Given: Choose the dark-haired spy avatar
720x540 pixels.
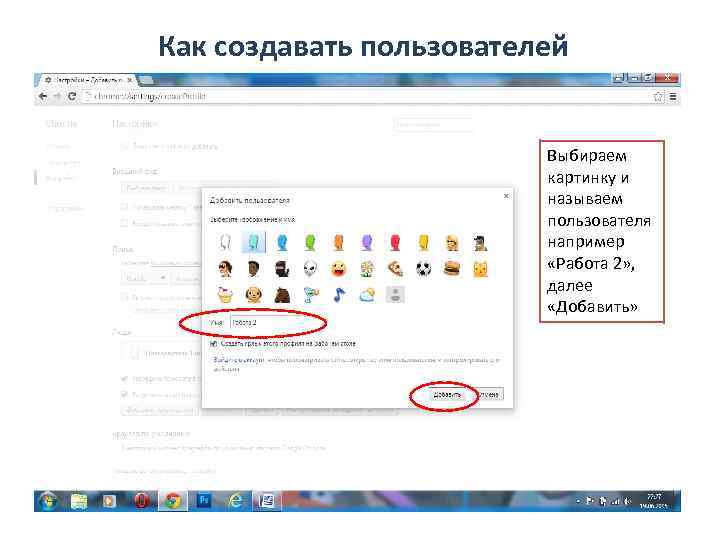Looking at the screenshot, I should pos(480,242).
